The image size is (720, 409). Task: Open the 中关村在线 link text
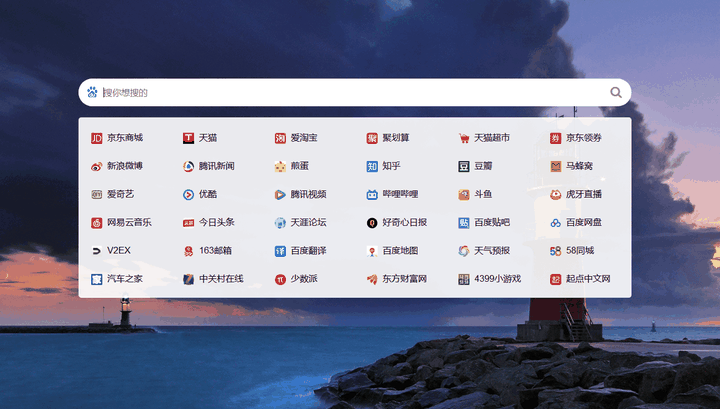coord(221,279)
